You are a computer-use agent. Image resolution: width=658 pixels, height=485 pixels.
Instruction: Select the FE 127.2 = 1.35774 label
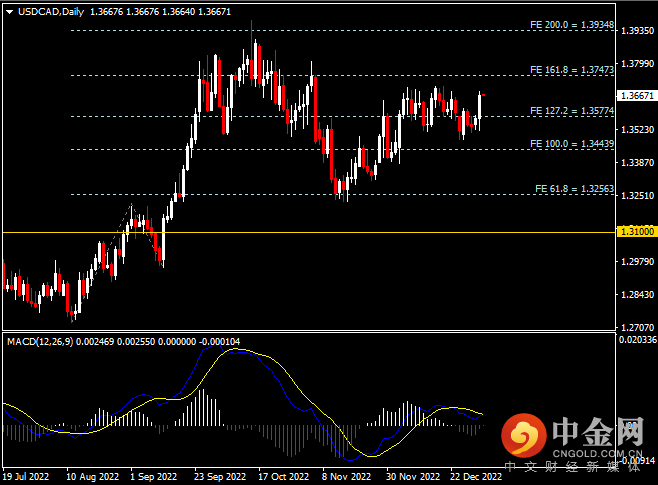(570, 110)
